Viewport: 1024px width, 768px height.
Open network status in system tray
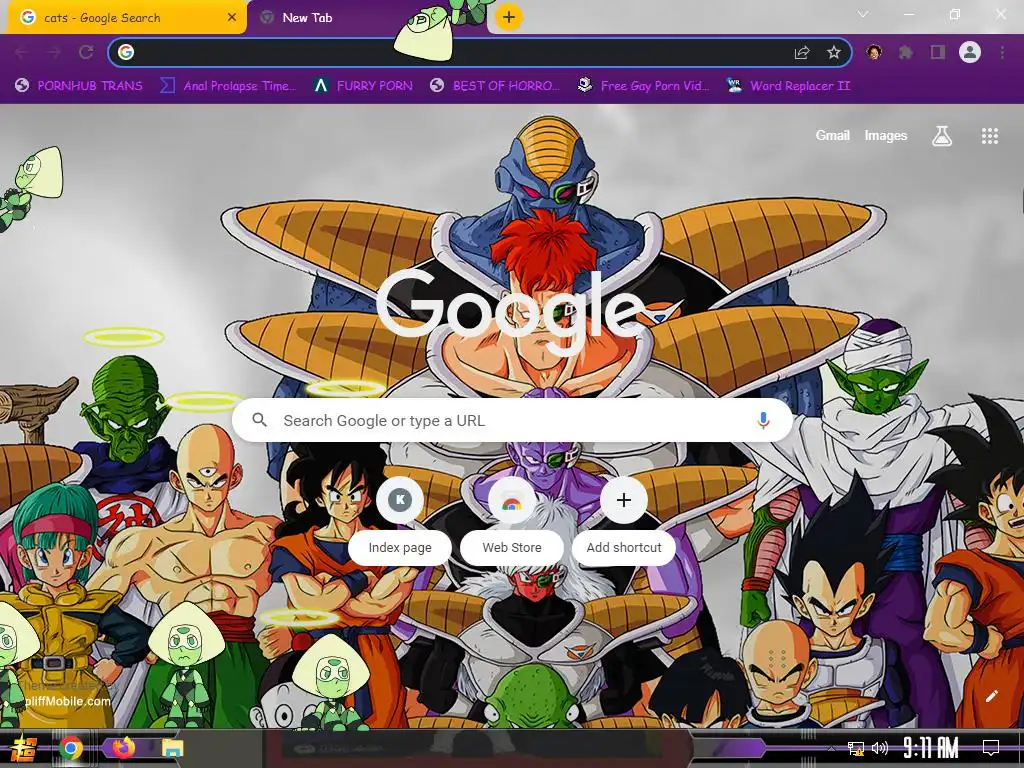pos(856,748)
